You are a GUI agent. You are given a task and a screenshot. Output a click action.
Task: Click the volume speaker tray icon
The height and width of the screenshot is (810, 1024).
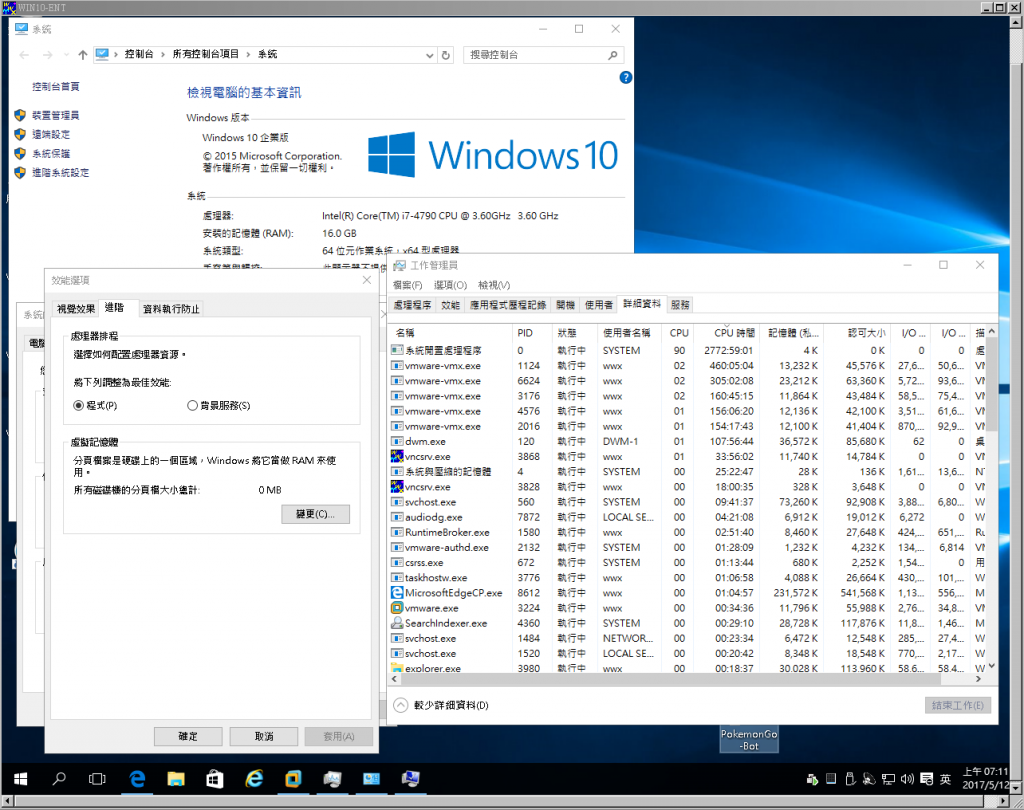pos(907,779)
